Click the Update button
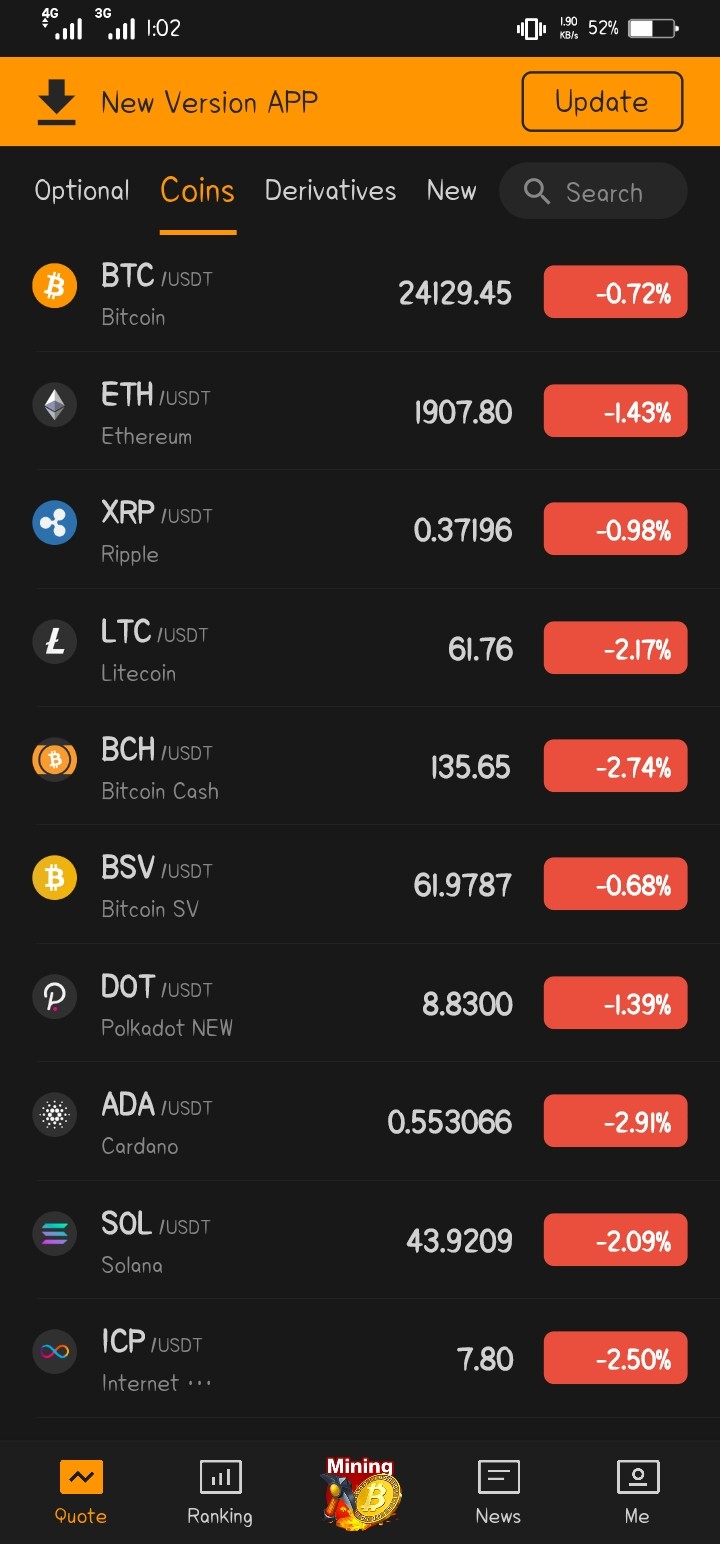 click(602, 102)
